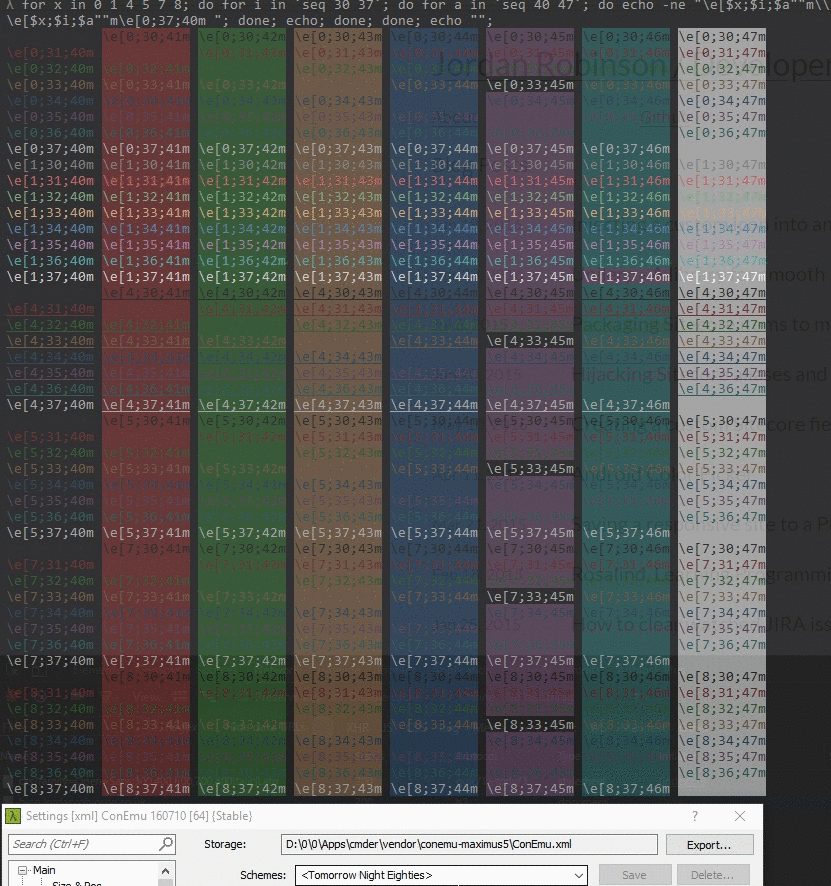Click the terminal text \e[7;37;44m
831x886 pixels.
pos(434,661)
